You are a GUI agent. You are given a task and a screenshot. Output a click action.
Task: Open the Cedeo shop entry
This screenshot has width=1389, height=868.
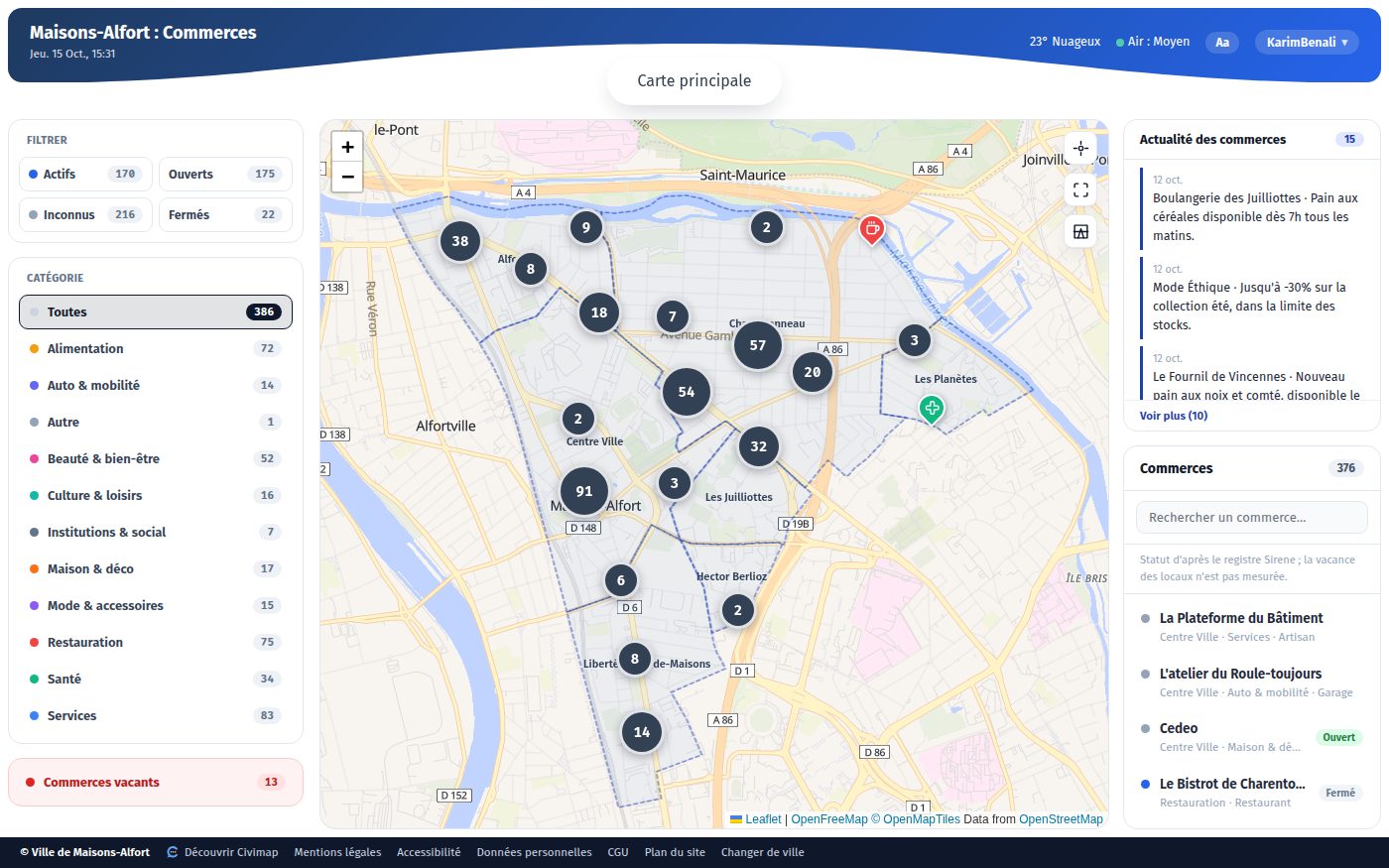1251,737
